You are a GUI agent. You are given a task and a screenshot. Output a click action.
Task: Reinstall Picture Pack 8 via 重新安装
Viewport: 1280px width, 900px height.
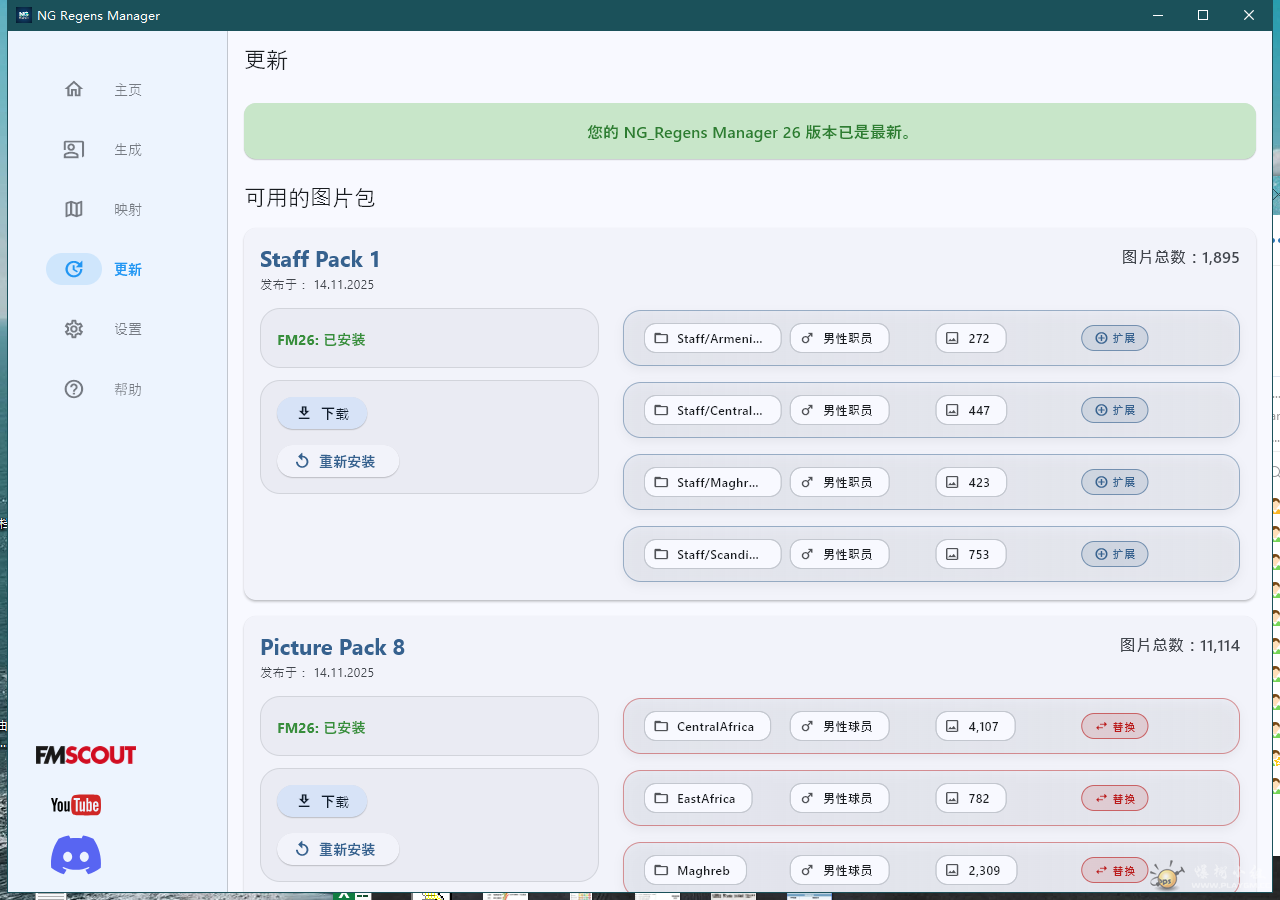[x=337, y=849]
